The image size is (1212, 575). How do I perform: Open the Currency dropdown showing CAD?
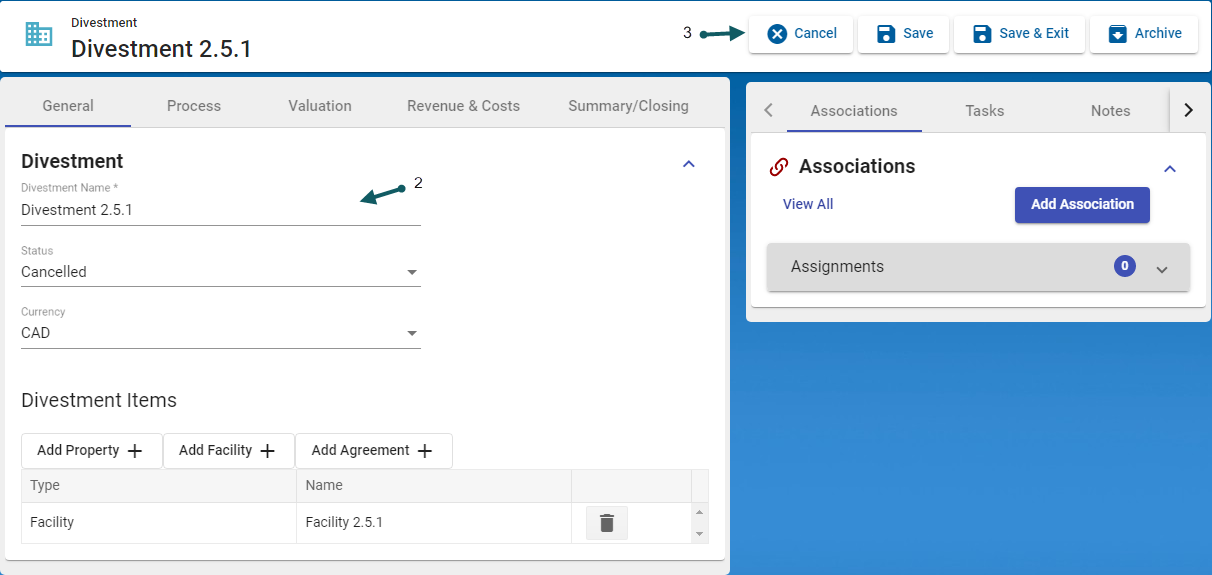coord(220,333)
